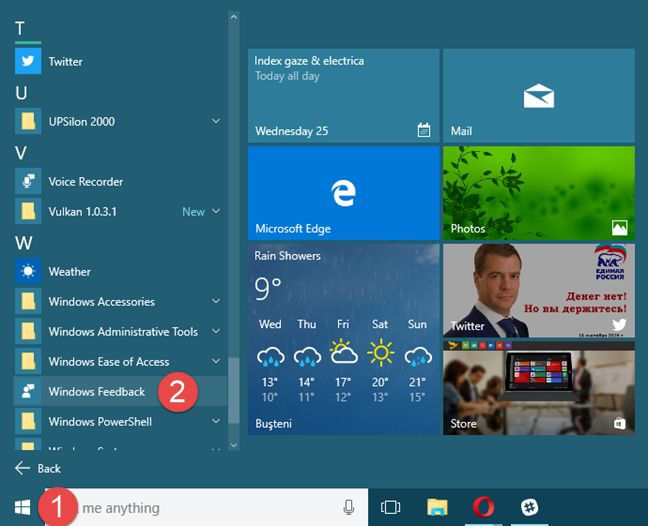This screenshot has height=526, width=648.
Task: Expand the UPSilon 2000 folder
Action: 216,122
